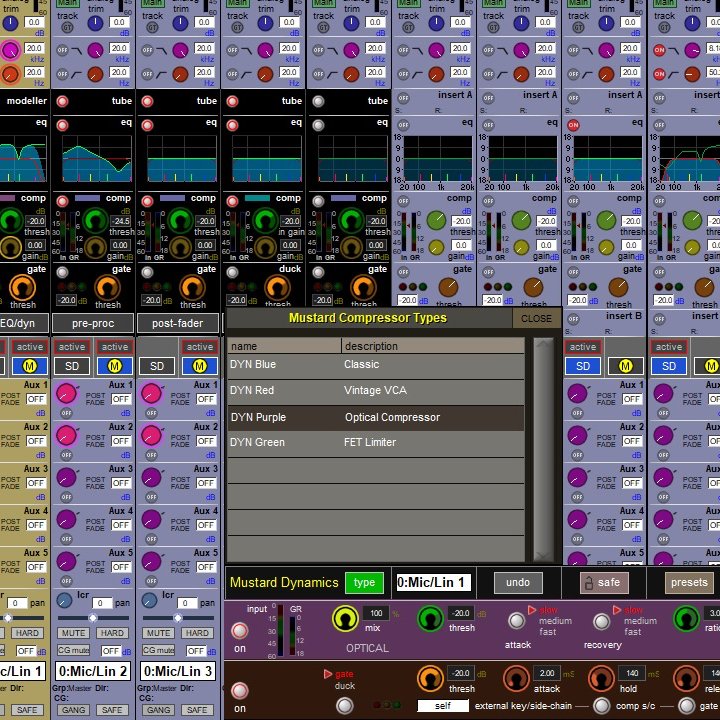Toggle the gate button on Mic/Lin 3 channel
Image resolution: width=720 pixels, height=720 pixels.
[147, 272]
